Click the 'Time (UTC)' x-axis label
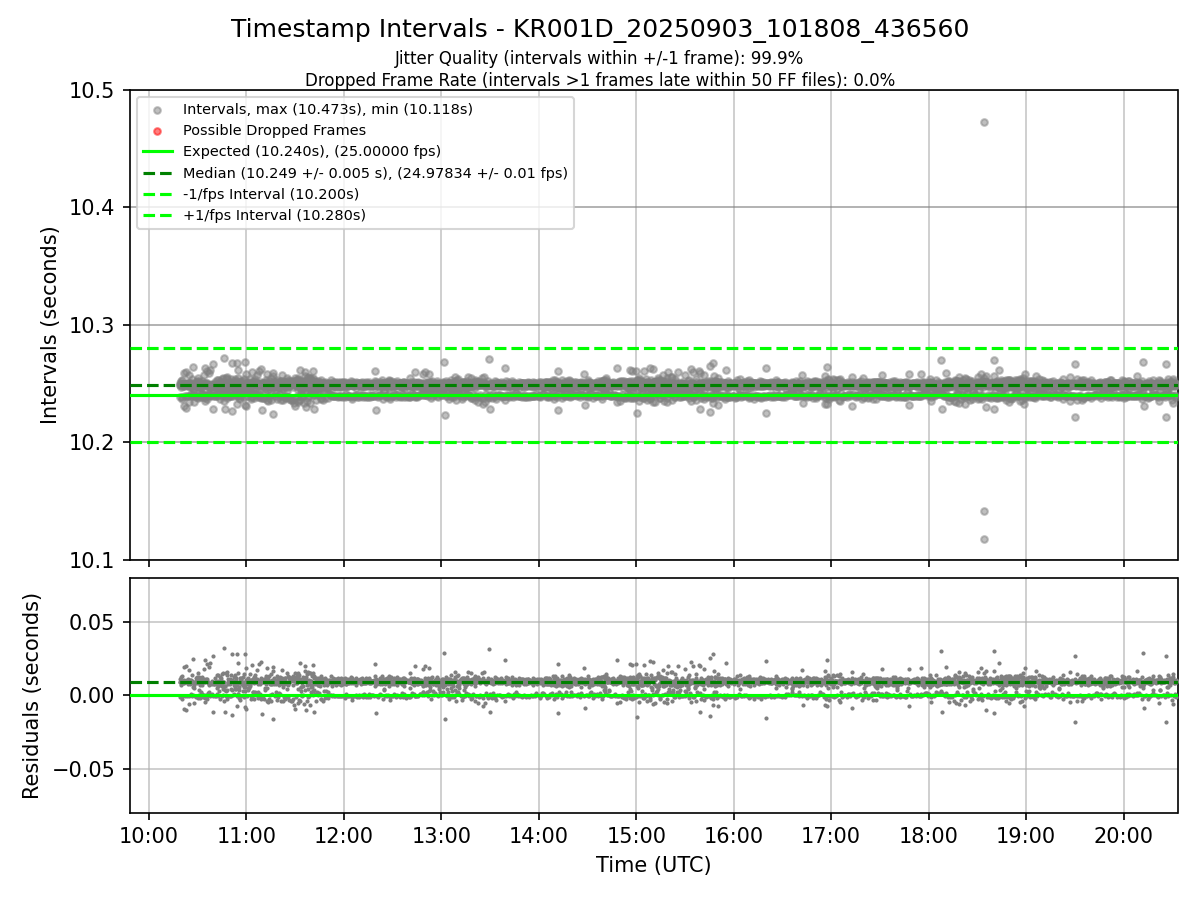Viewport: 1200px width, 900px height. [653, 865]
